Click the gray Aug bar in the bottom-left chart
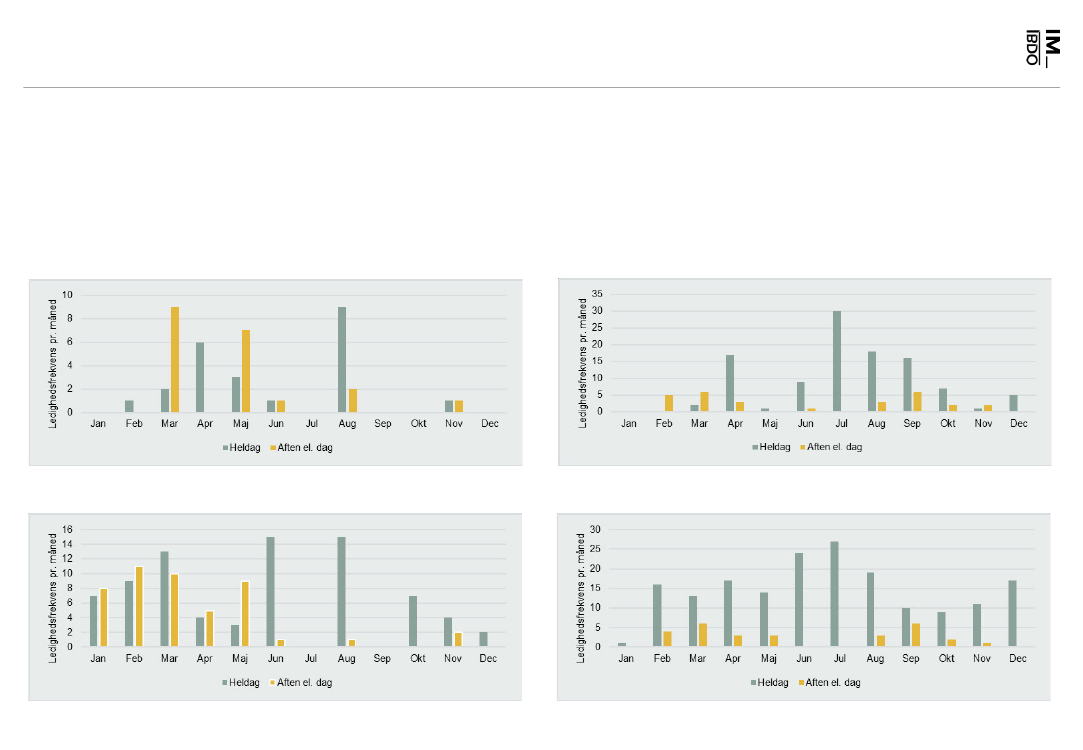Viewport: 1083px width, 750px height. [342, 592]
